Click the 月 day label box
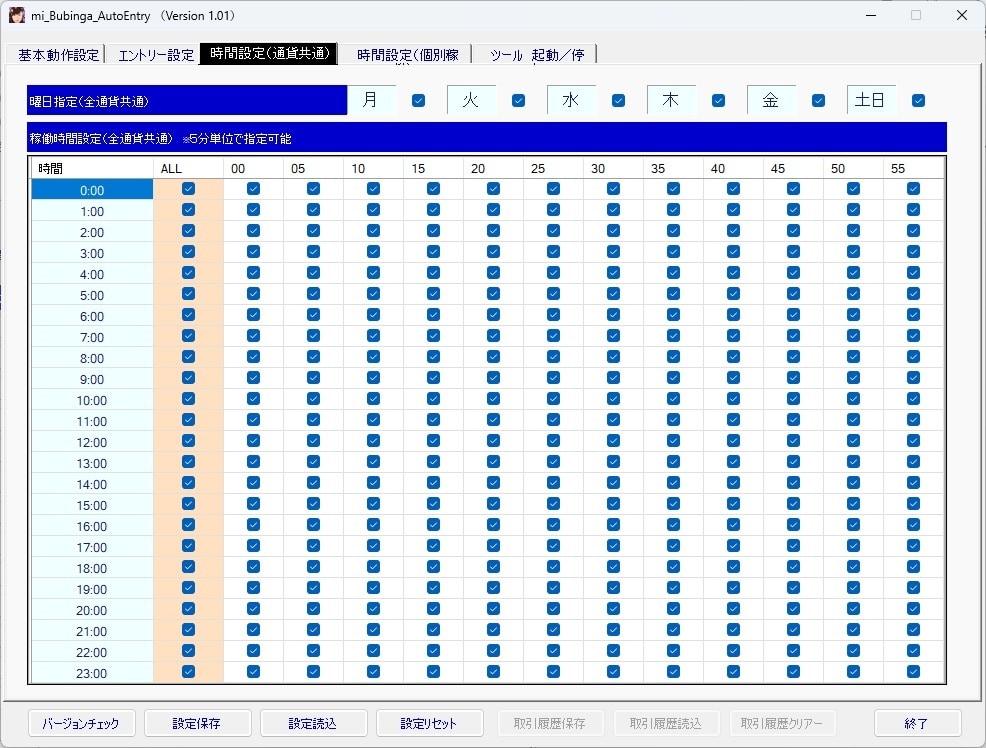This screenshot has height=748, width=986. tap(371, 100)
